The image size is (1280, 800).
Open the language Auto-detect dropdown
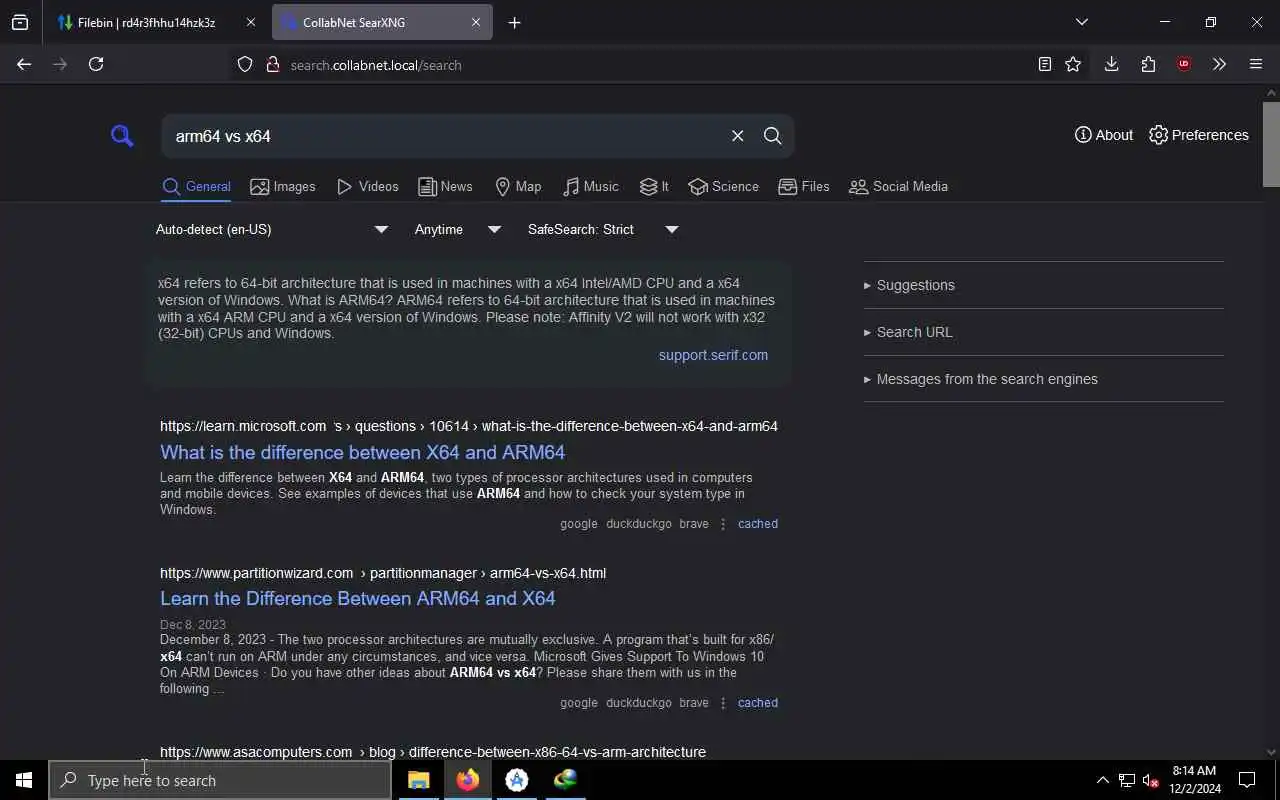coord(272,230)
